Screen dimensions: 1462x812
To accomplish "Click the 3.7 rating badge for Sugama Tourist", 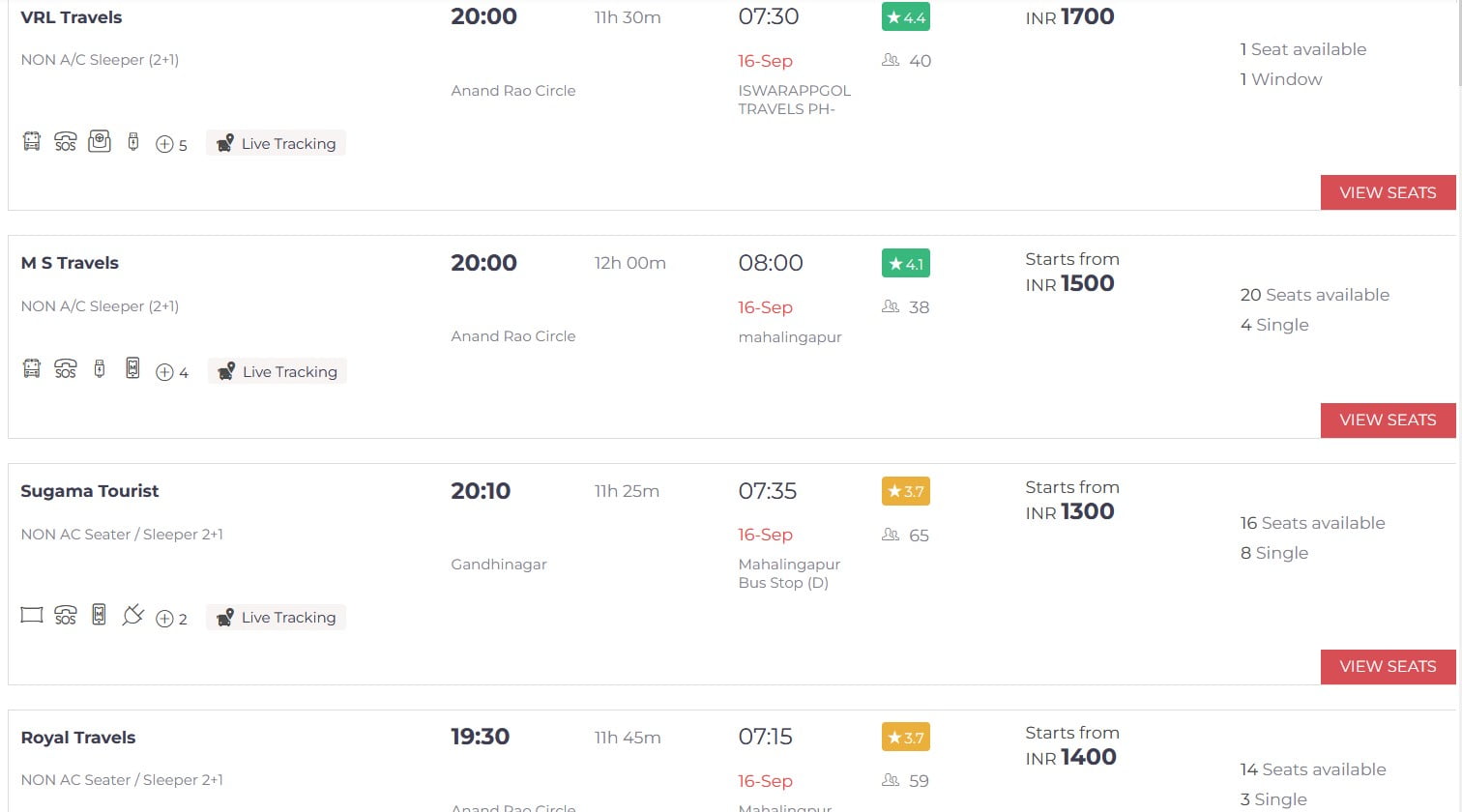I will (906, 491).
